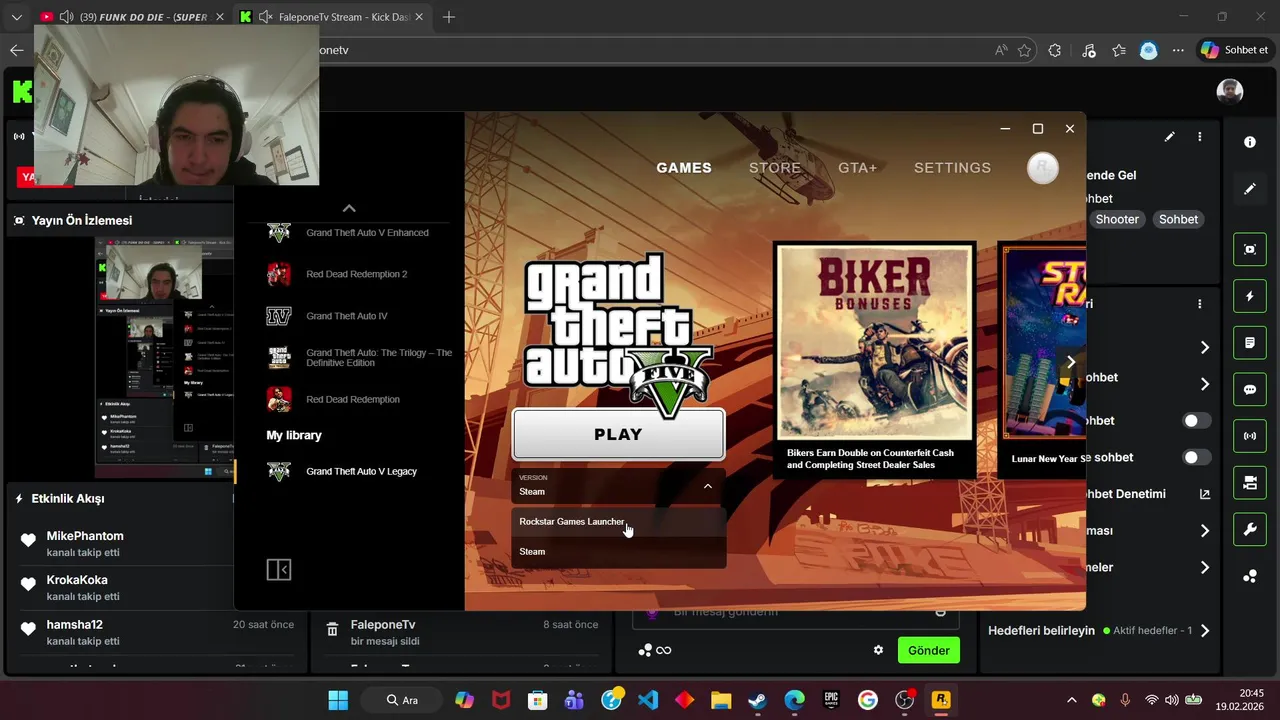The image size is (1280, 720).
Task: Click MikePhantom in activity feed
Action: (x=85, y=536)
